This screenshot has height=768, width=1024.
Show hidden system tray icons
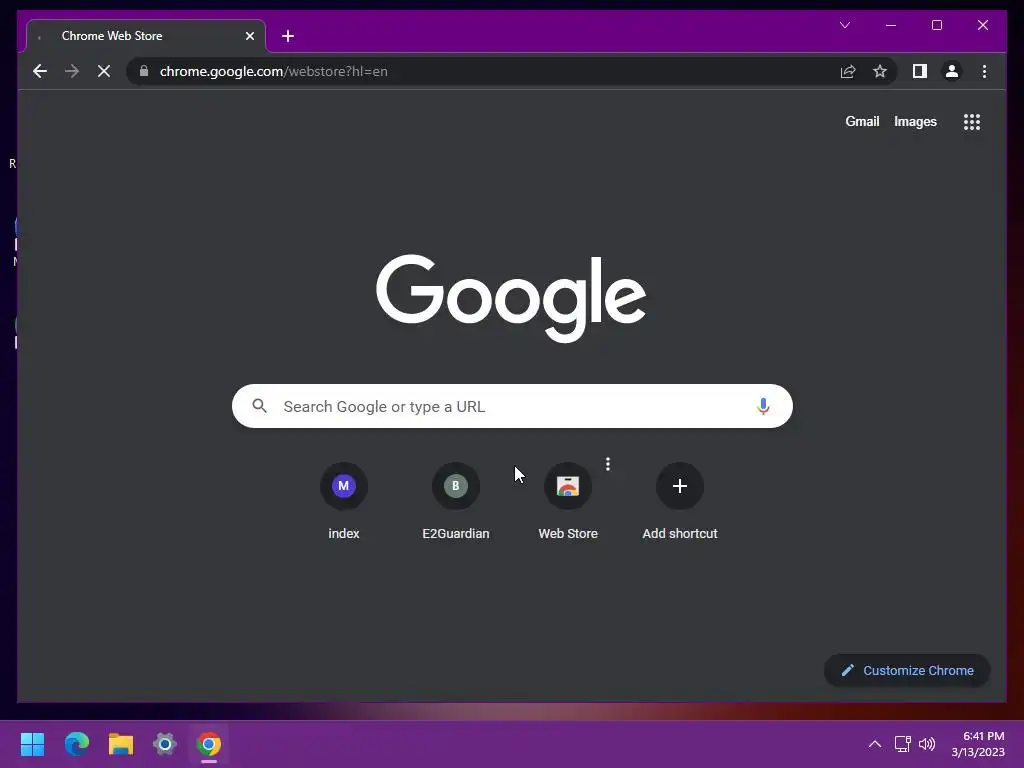874,744
